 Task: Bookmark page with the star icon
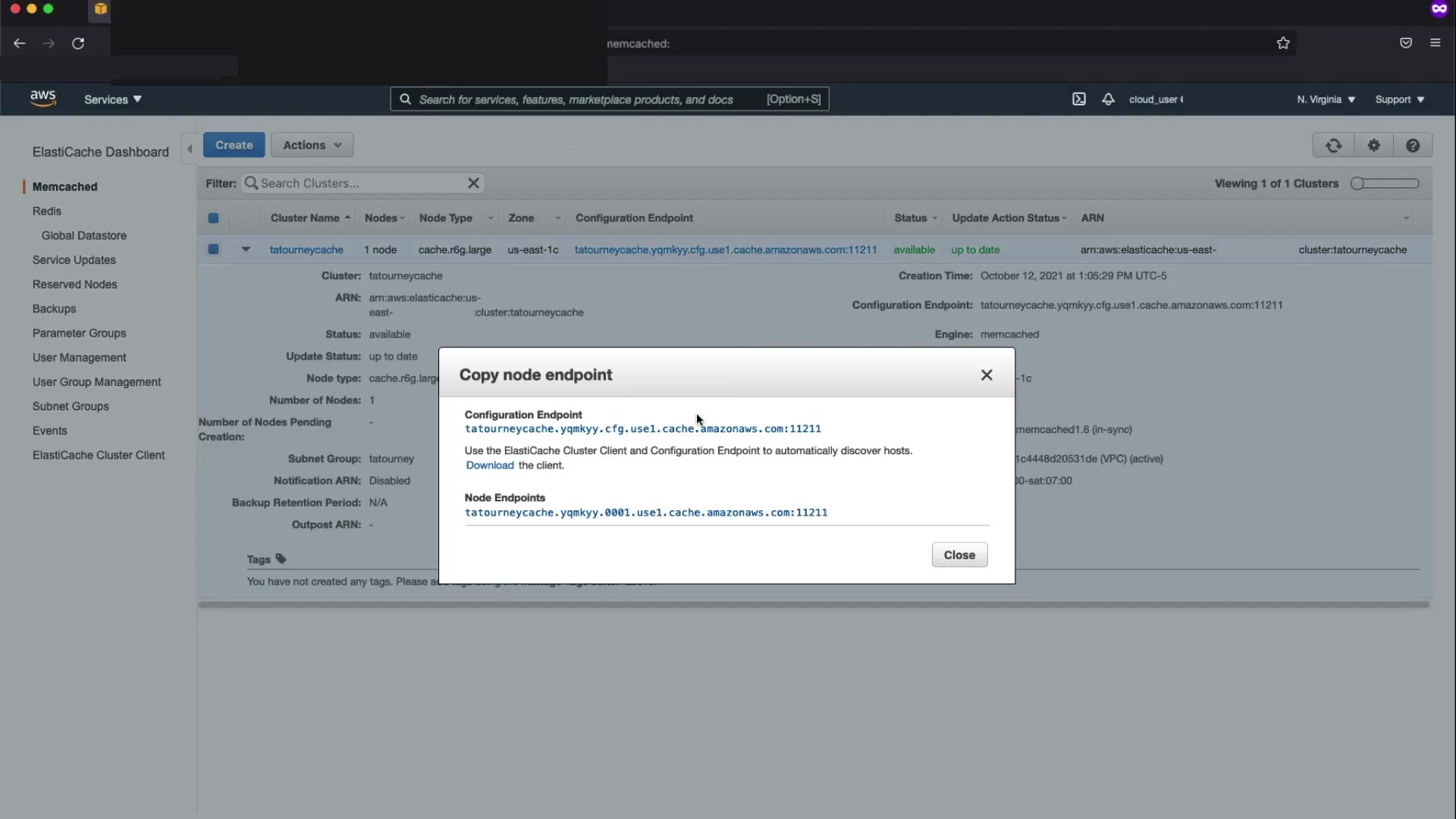pos(1282,43)
